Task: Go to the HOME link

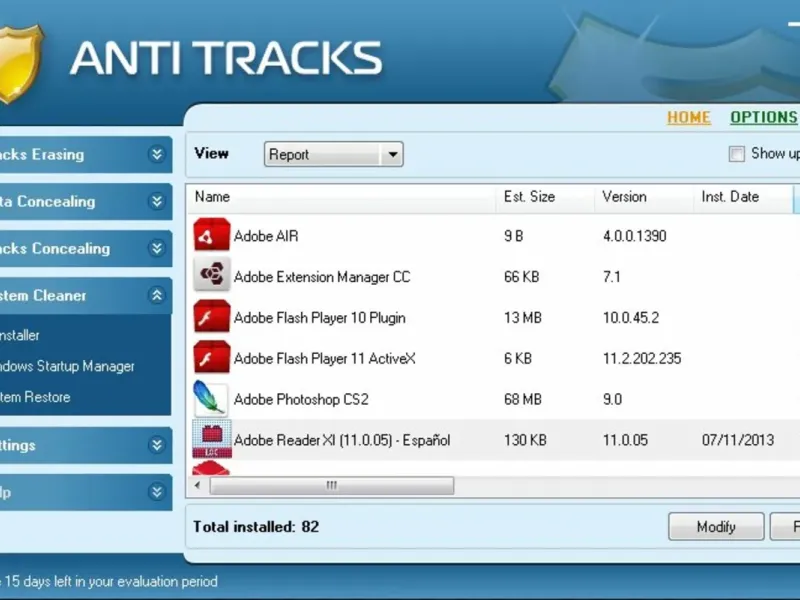Action: (688, 117)
